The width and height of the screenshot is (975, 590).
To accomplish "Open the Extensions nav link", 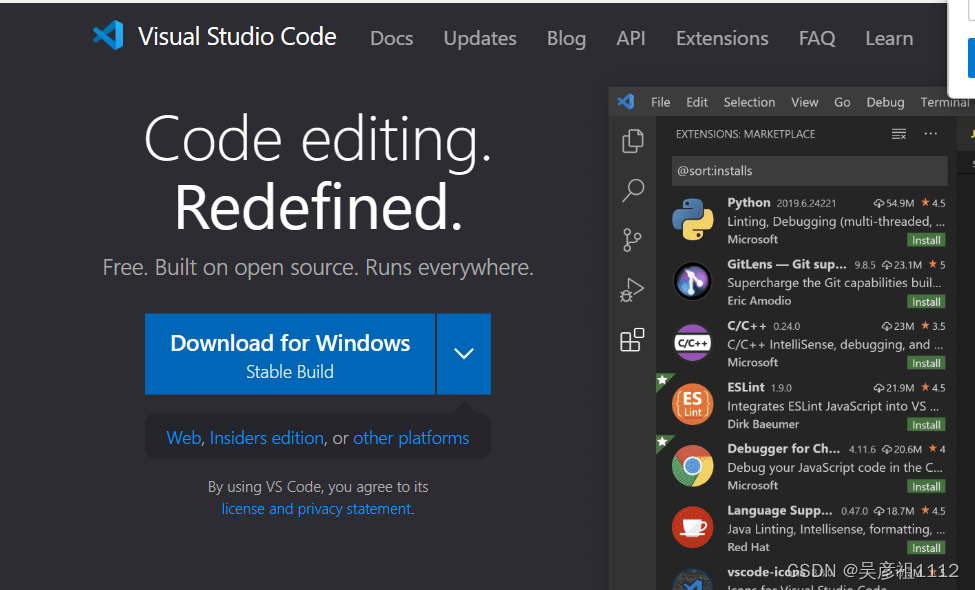I will tap(722, 39).
